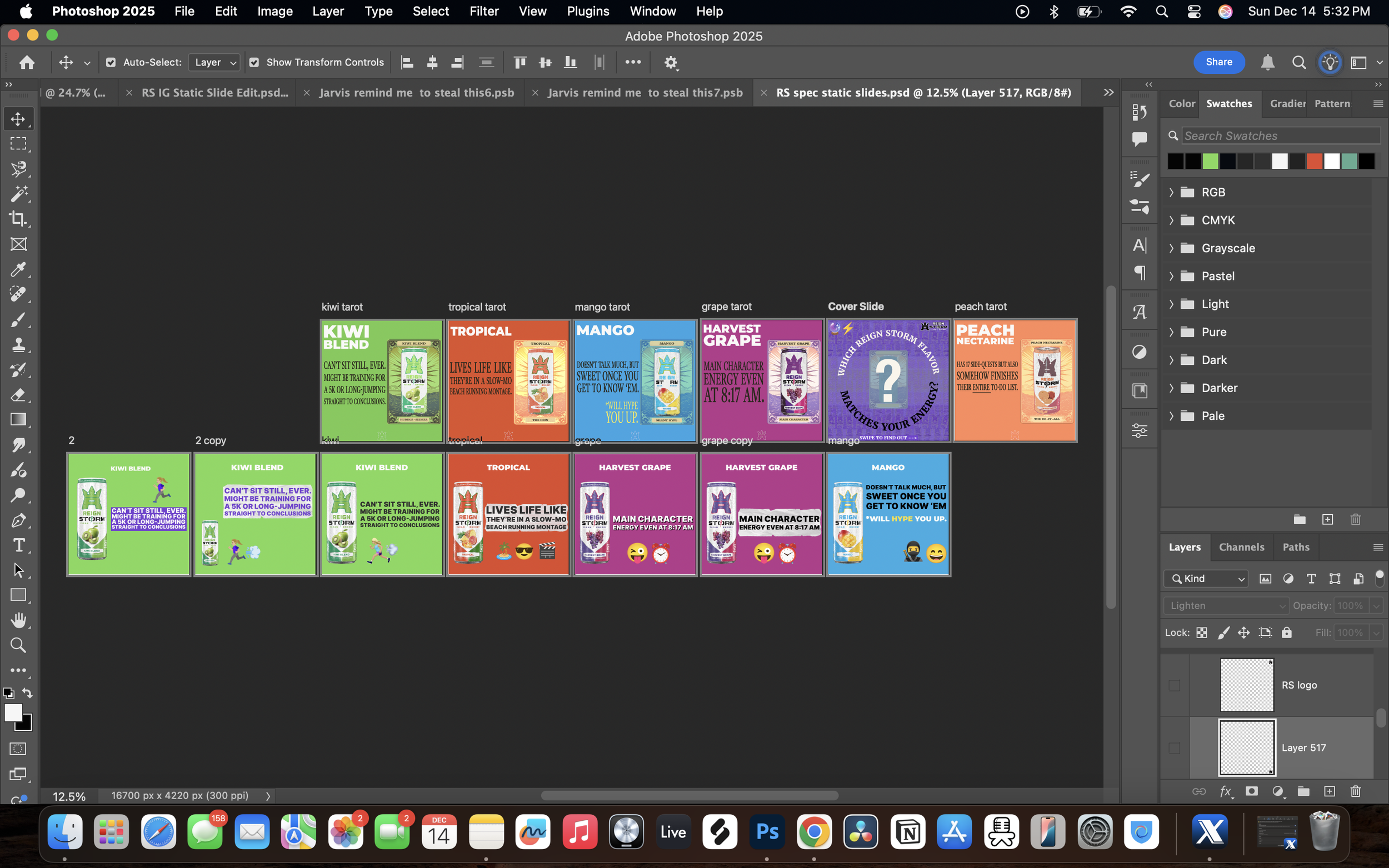Screen dimensions: 1389x868
Task: Select the Zoom tool
Action: pos(18,645)
